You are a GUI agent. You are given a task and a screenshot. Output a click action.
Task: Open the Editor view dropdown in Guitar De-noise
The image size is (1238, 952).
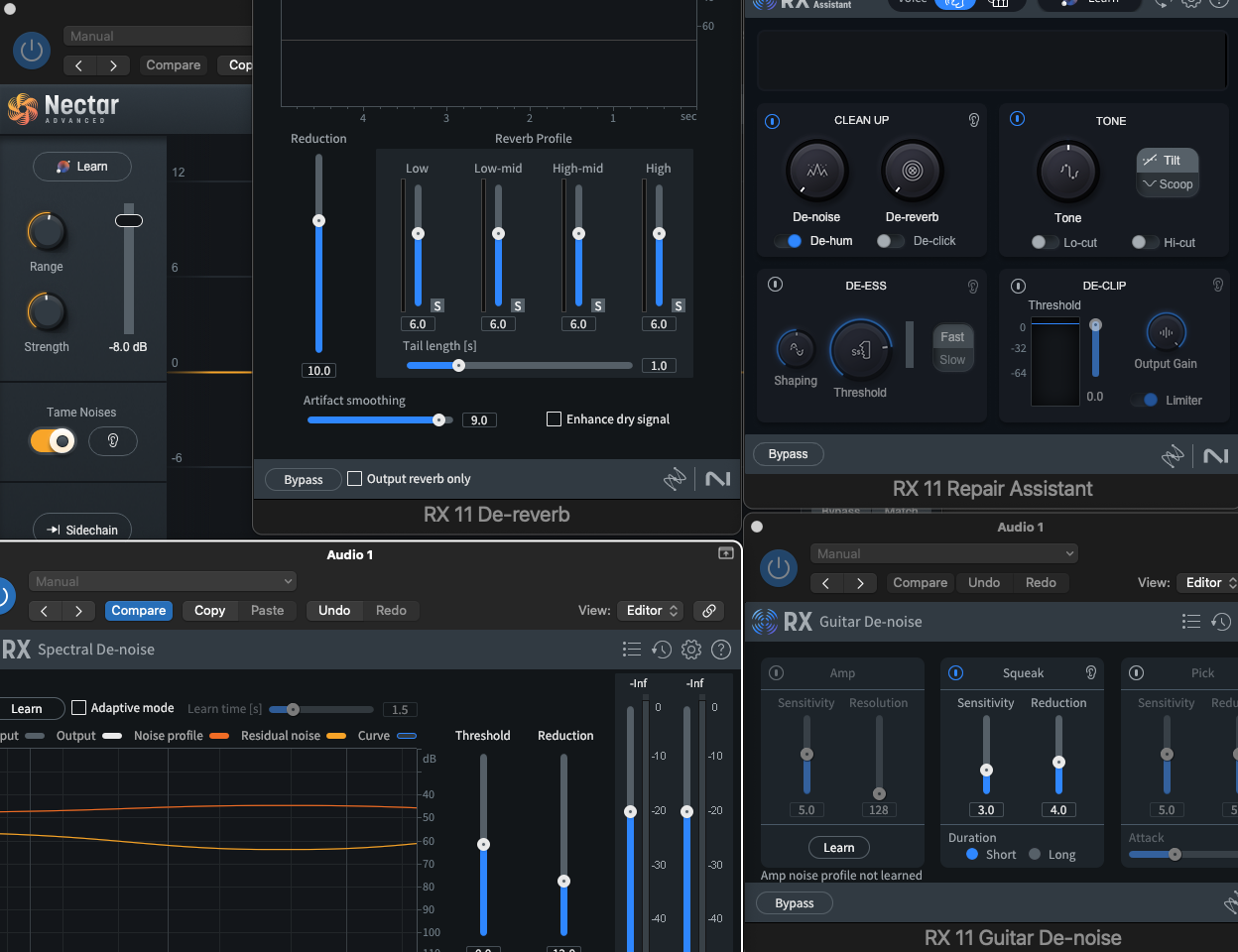[1208, 583]
